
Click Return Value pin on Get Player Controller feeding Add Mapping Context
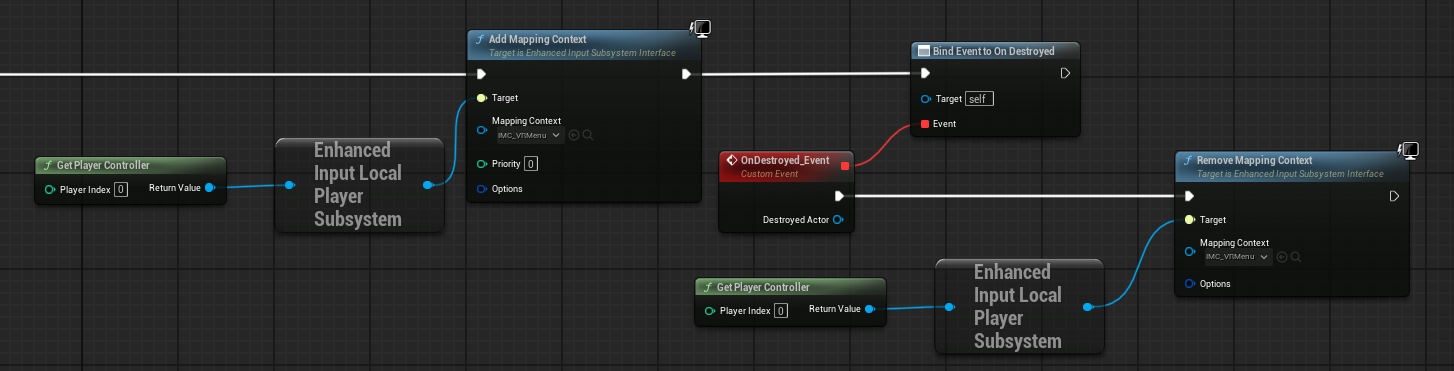(209, 188)
